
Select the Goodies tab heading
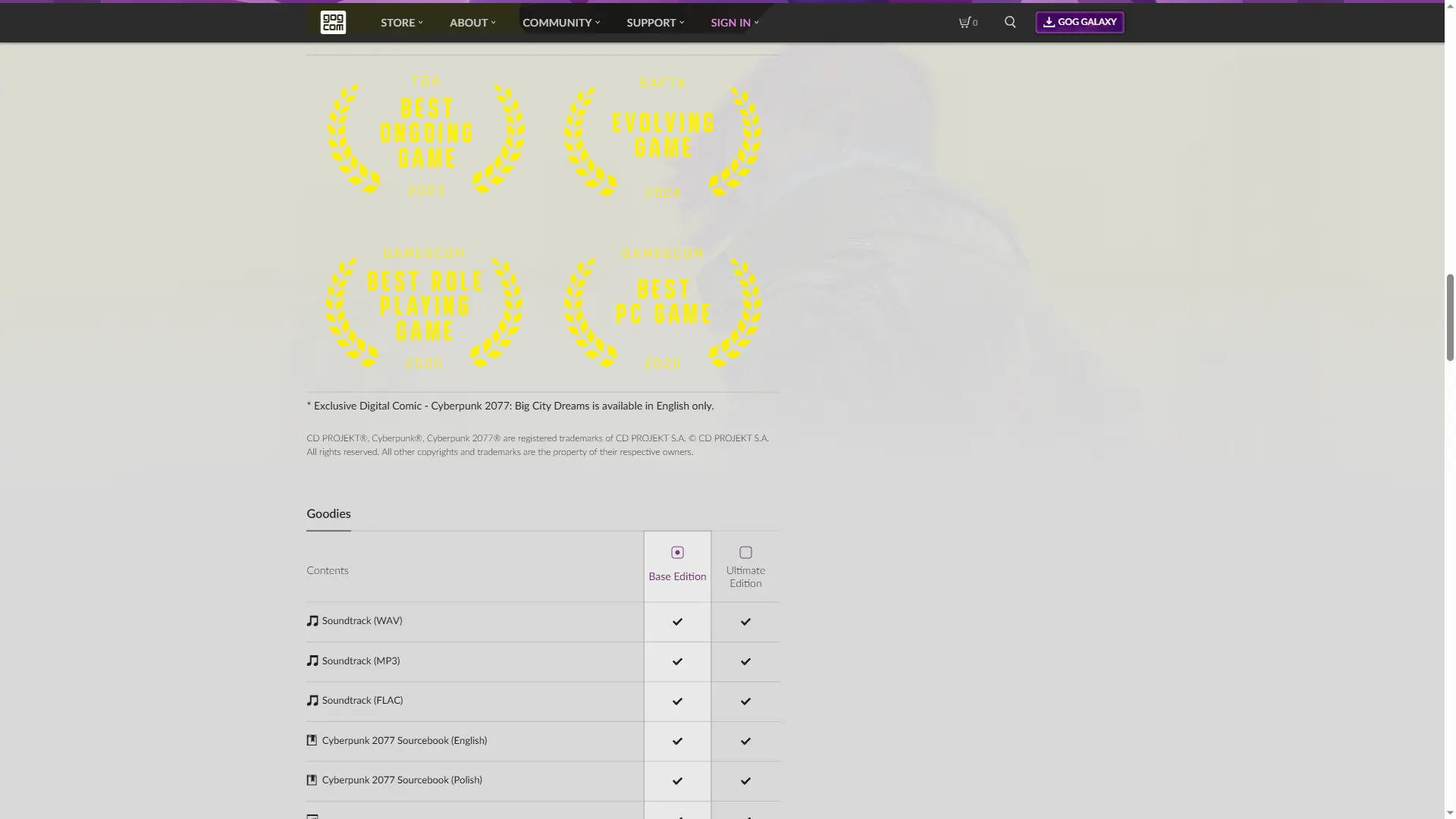coord(328,514)
